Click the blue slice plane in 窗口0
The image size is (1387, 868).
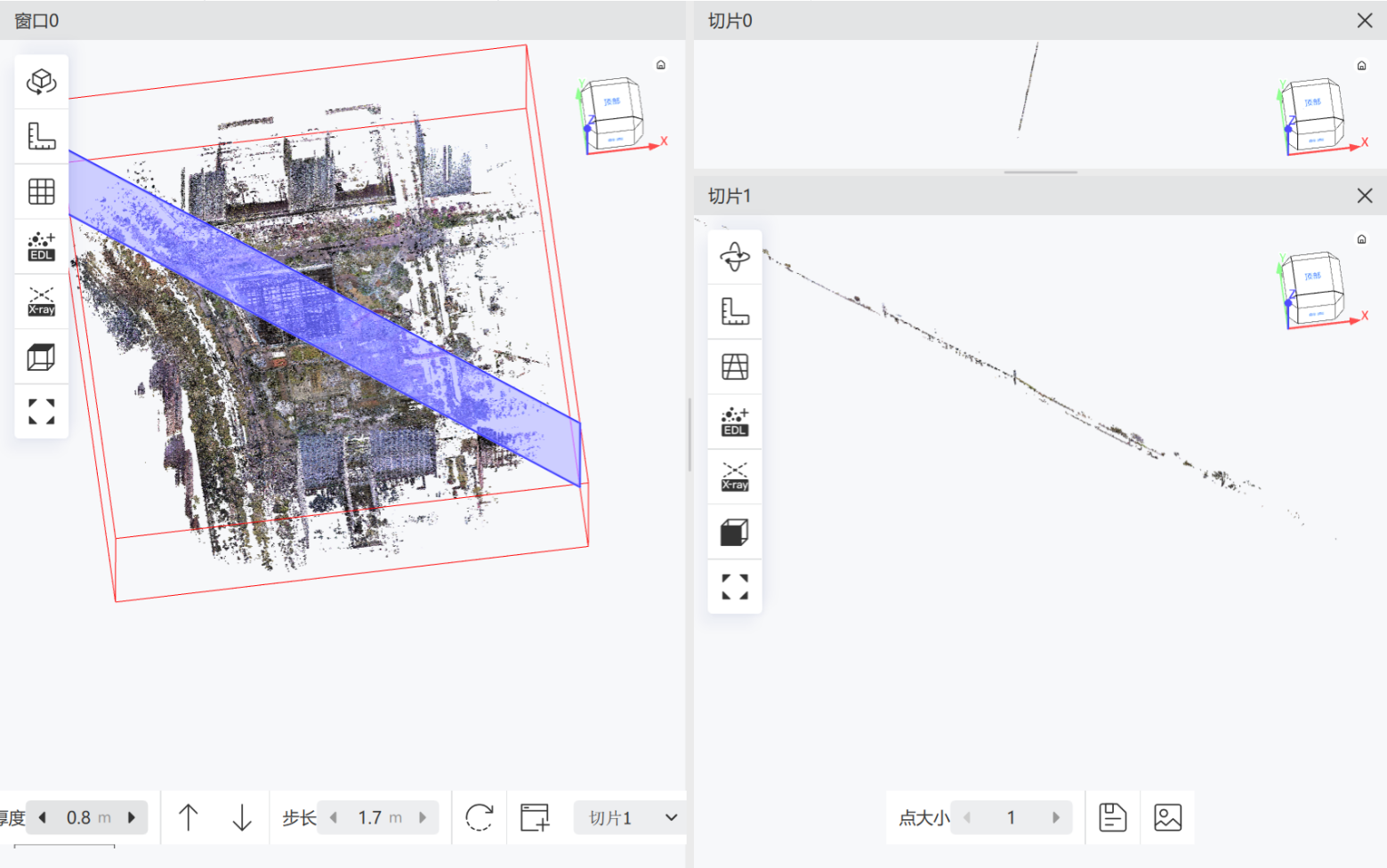pyautogui.click(x=325, y=320)
